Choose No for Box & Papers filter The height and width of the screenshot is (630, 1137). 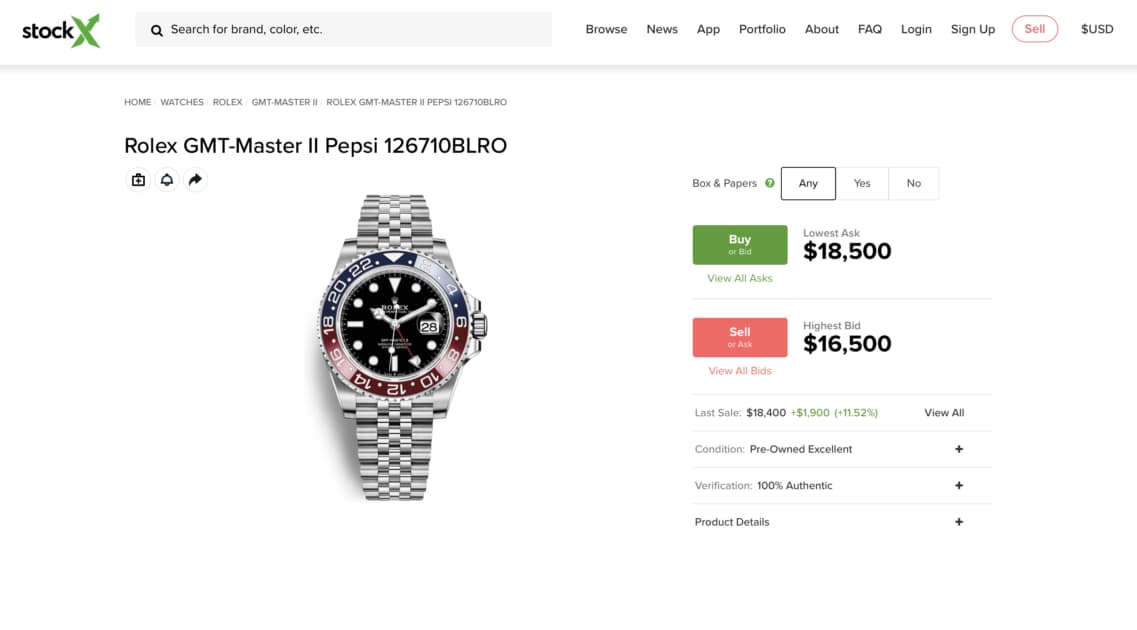click(x=913, y=183)
